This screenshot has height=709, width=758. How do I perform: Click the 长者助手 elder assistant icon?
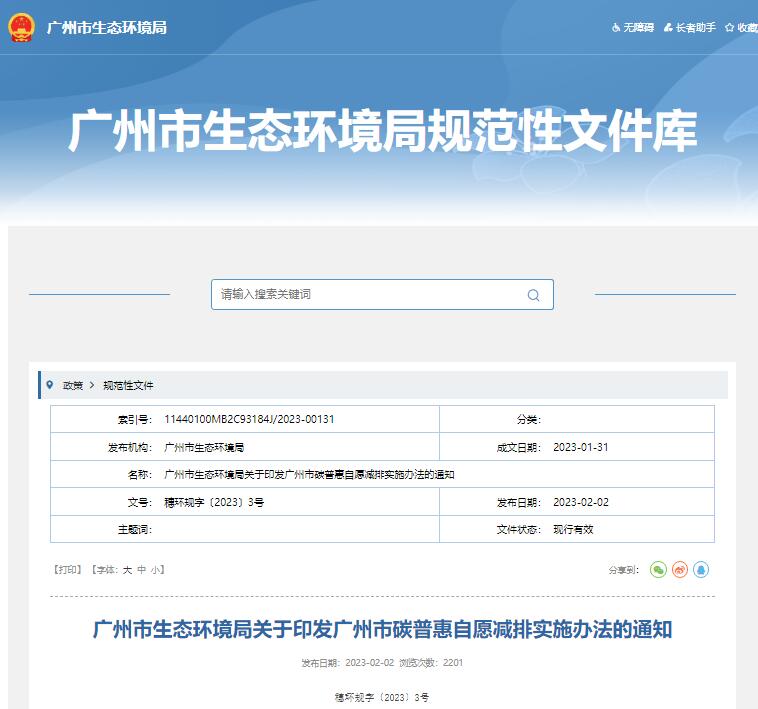(668, 28)
